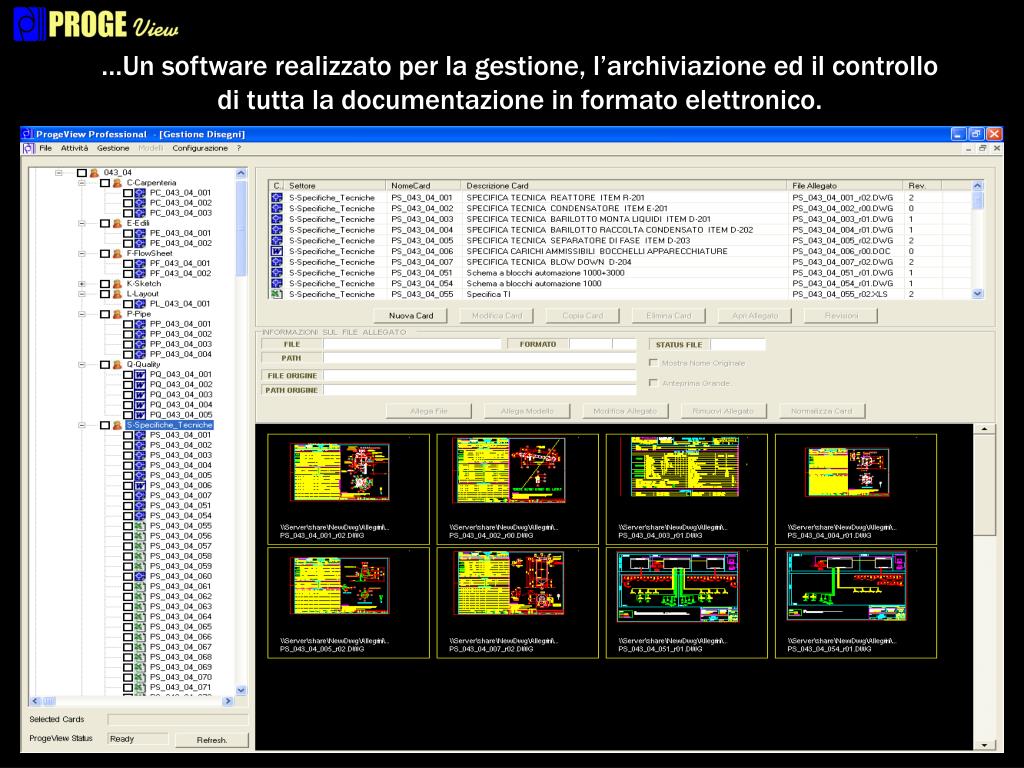Open the Configurazione menu
The height and width of the screenshot is (768, 1024).
pyautogui.click(x=200, y=148)
